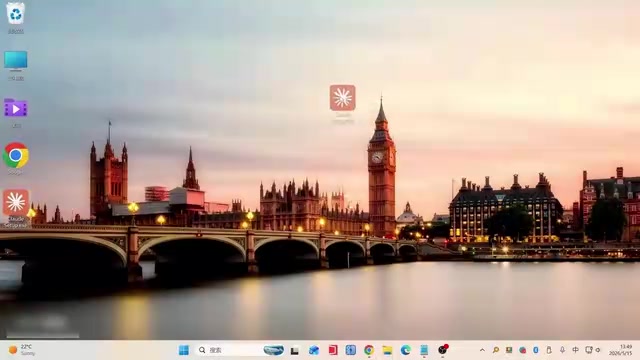Switch the 中 input method indicator
Viewport: 640px width, 360px height.
[x=575, y=350]
